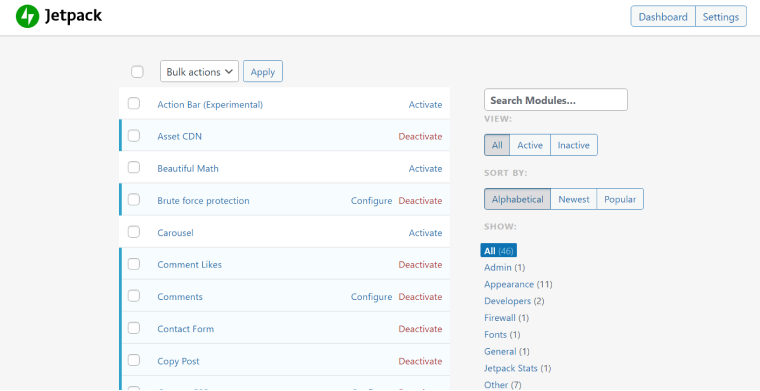Filter by Jetpack Stats (1) category
Screen dimensions: 760x391
517,368
